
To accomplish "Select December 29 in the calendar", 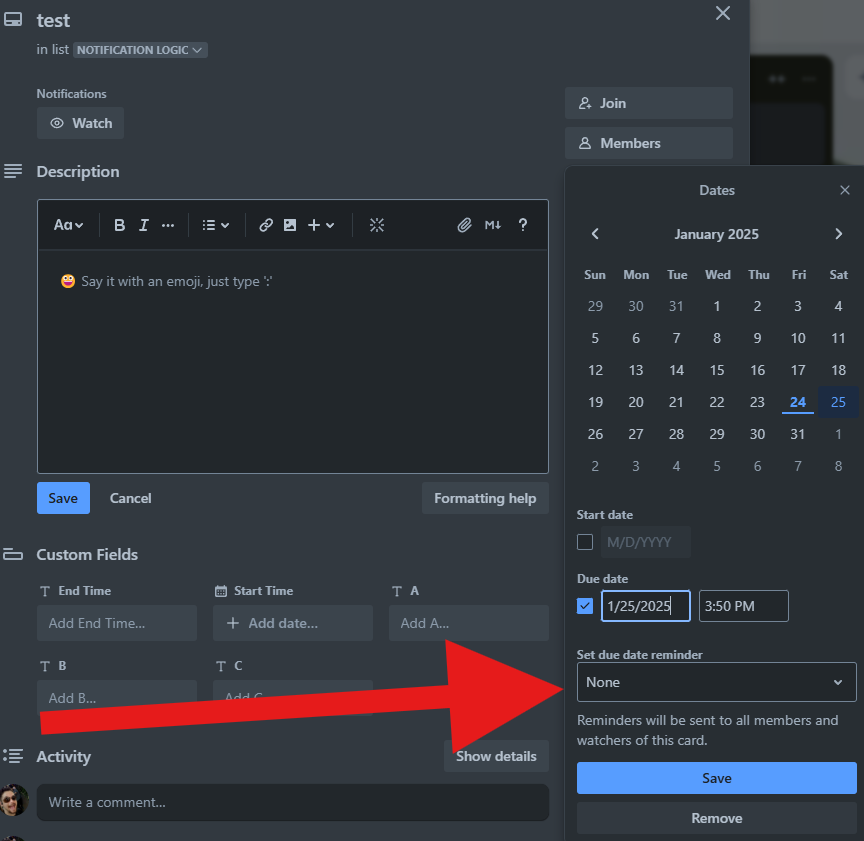I will pyautogui.click(x=595, y=306).
